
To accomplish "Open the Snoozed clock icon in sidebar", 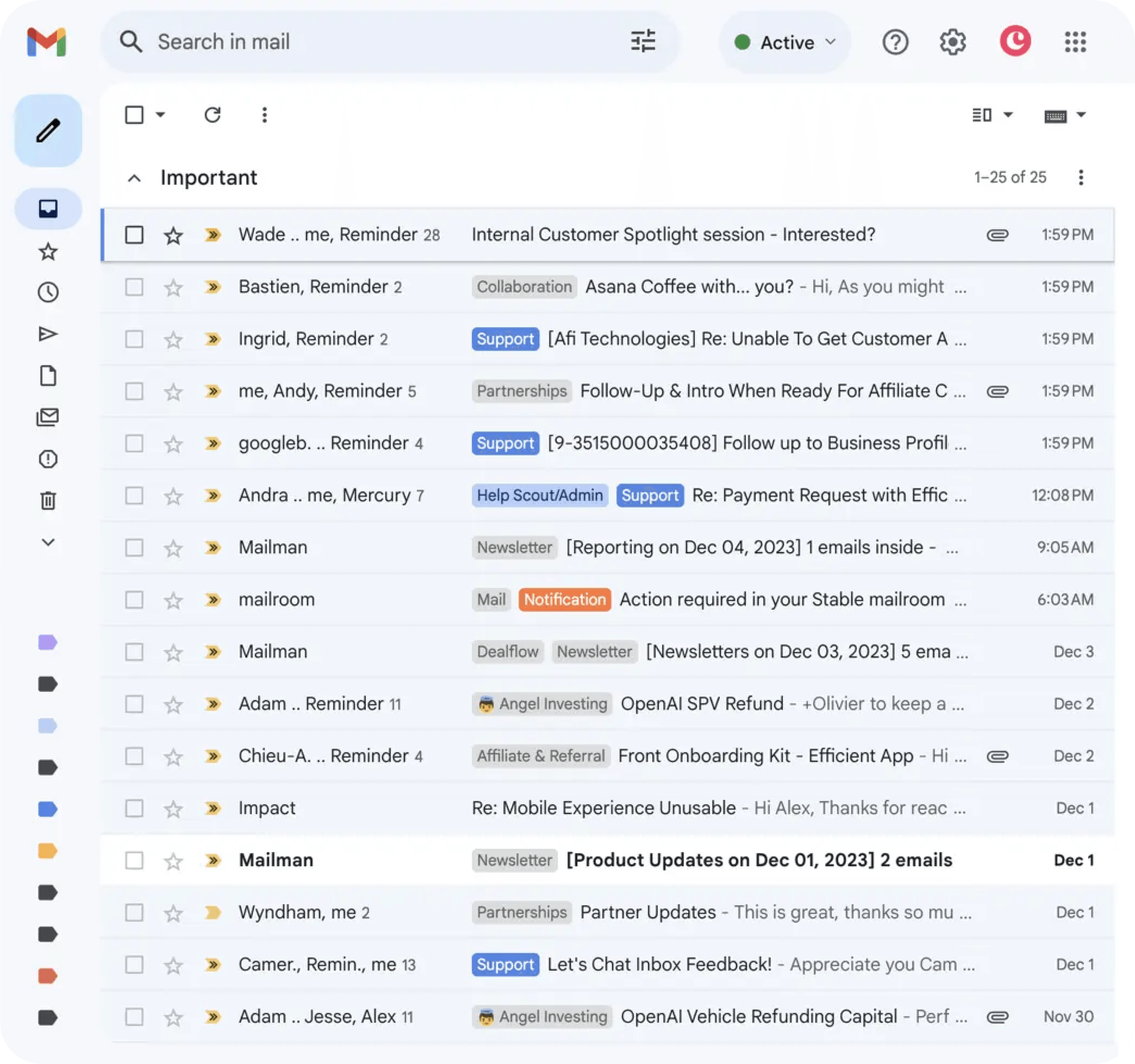I will [x=48, y=292].
